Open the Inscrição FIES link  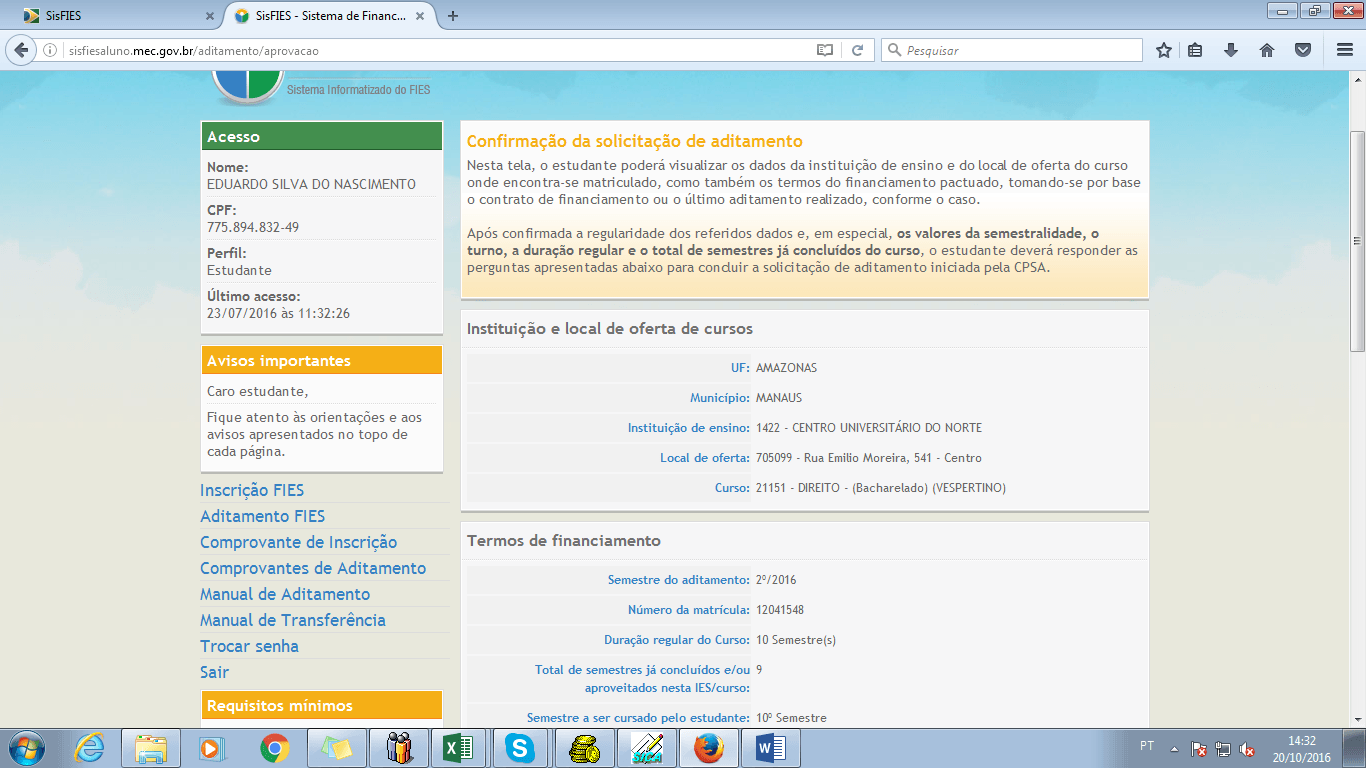(252, 490)
